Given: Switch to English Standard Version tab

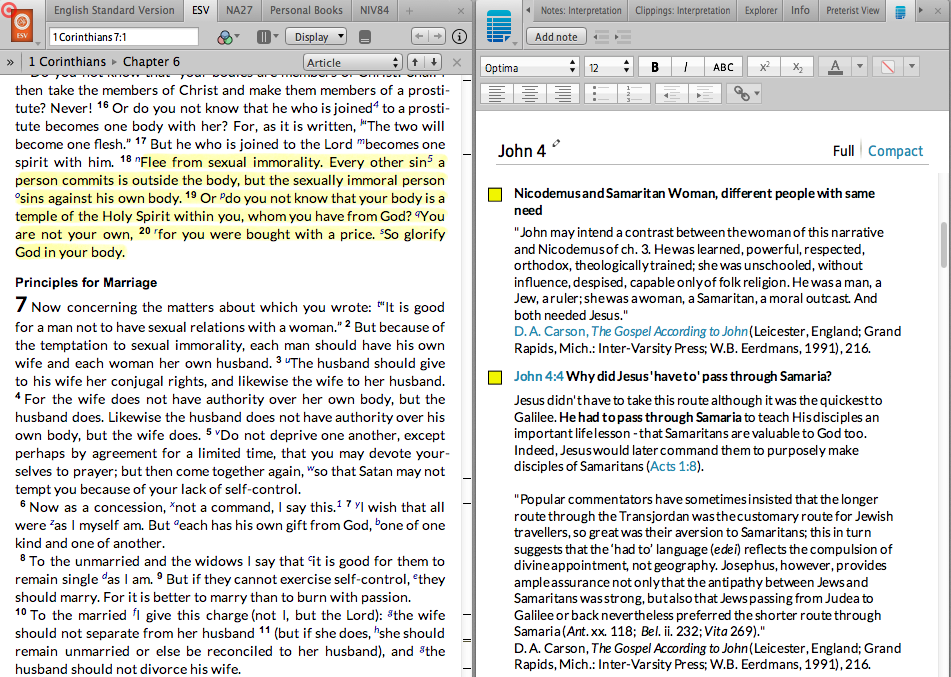Looking at the screenshot, I should click(114, 10).
